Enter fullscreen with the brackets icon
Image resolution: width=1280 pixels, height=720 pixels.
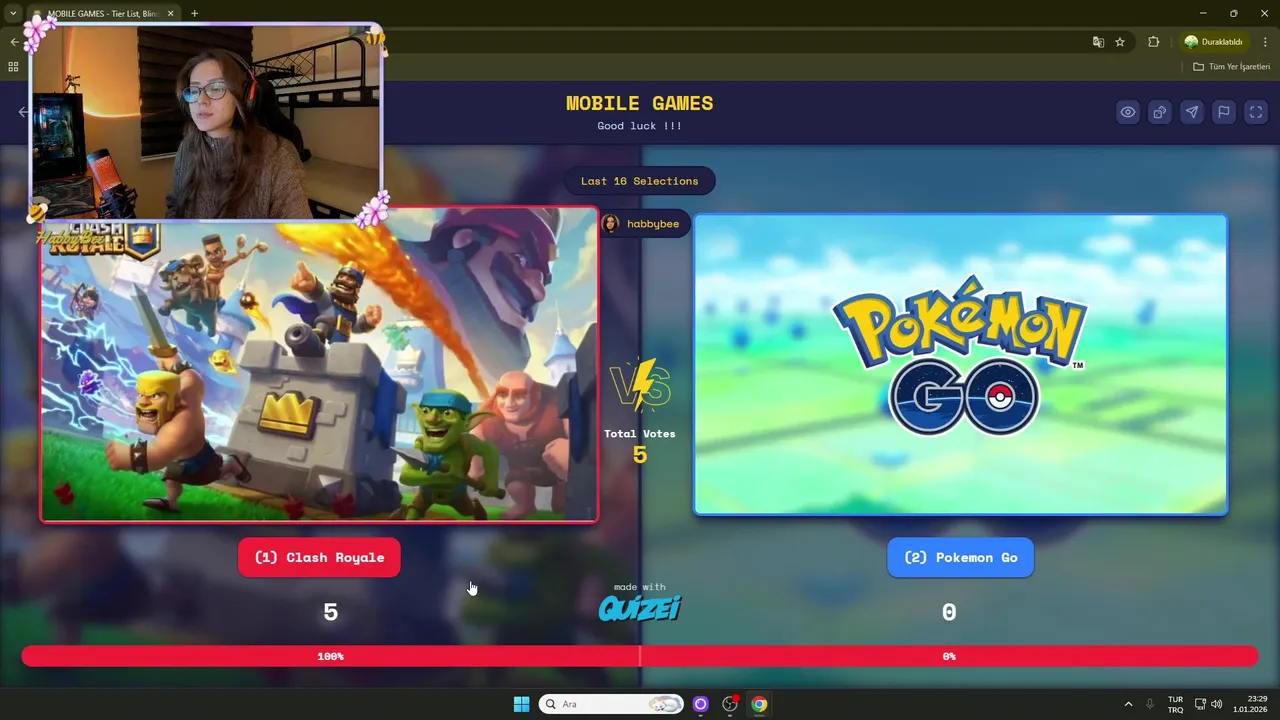[1255, 112]
